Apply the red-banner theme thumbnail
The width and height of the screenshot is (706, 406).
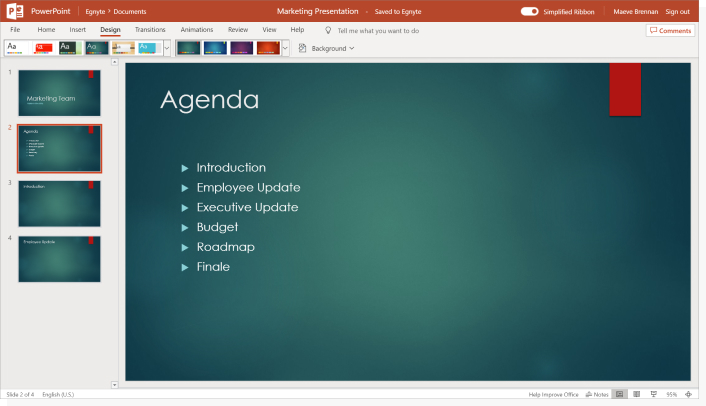point(42,47)
